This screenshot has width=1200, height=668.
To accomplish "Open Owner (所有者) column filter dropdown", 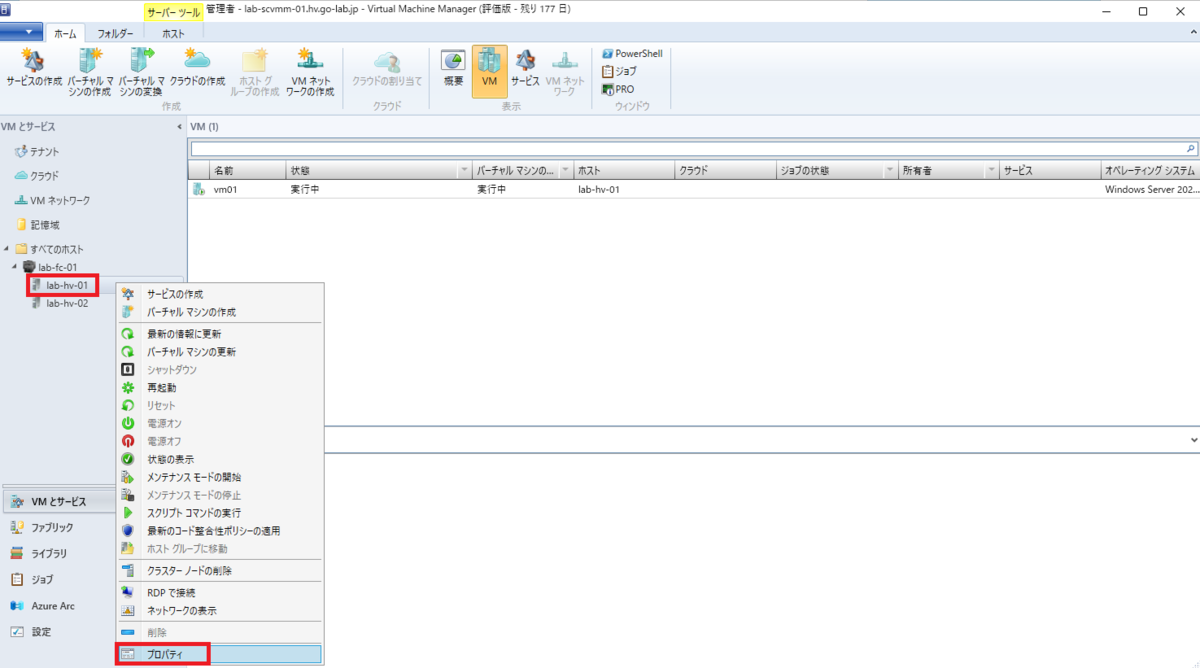I will pos(991,171).
